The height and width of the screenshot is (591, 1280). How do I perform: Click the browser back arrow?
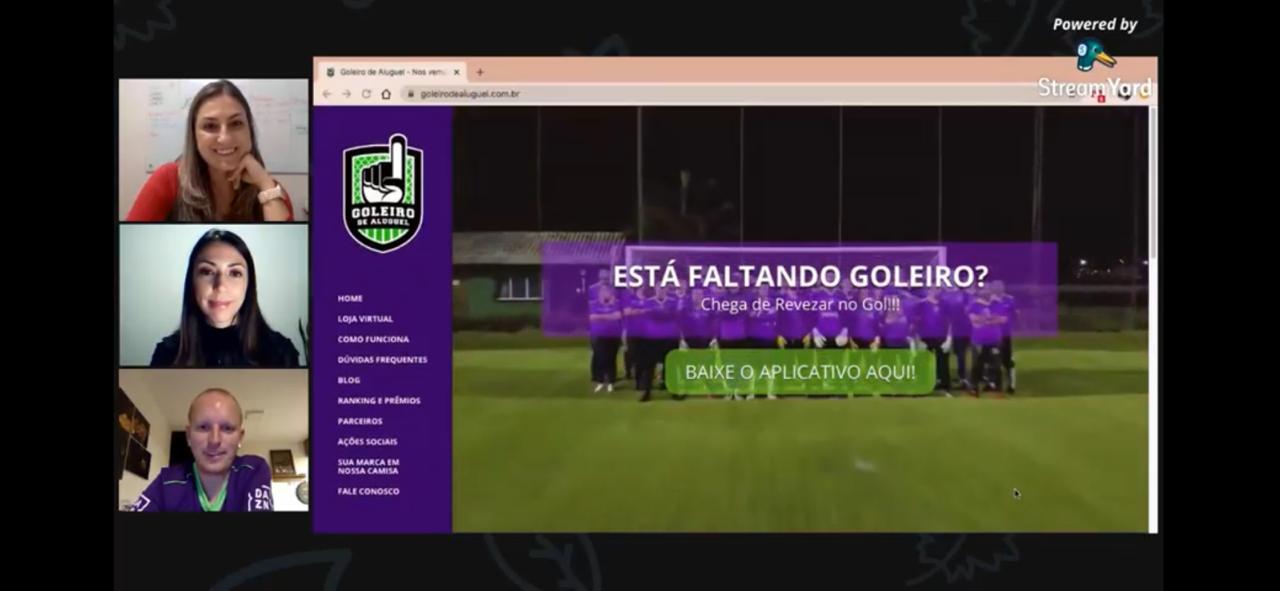pyautogui.click(x=326, y=94)
